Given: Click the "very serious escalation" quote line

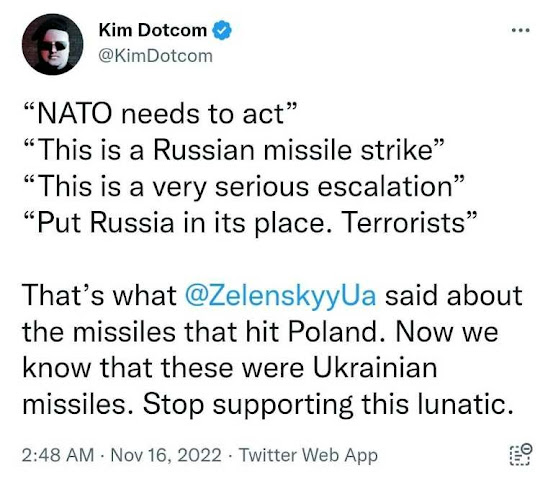Looking at the screenshot, I should point(243,187).
